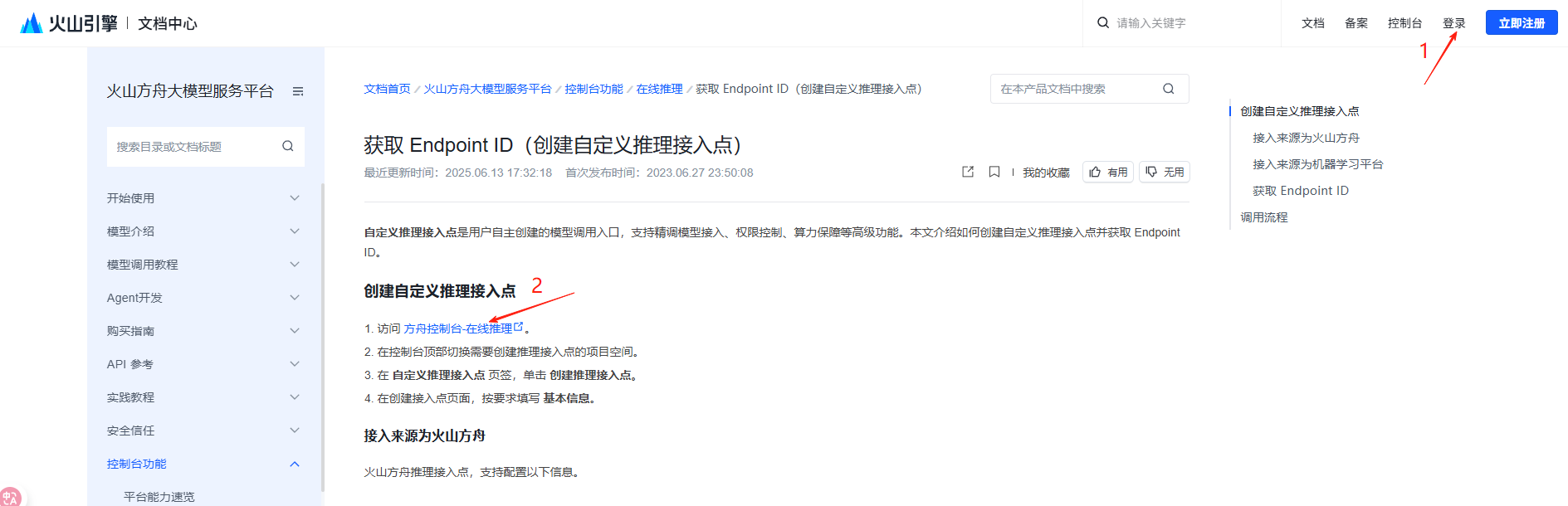The image size is (1568, 506).
Task: Expand the 实践教程 section
Action: pos(295,397)
